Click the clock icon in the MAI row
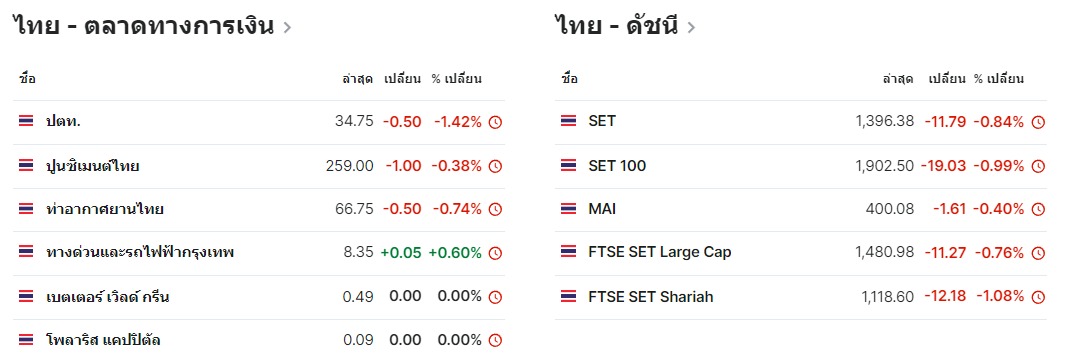The image size is (1065, 360). 1038,209
